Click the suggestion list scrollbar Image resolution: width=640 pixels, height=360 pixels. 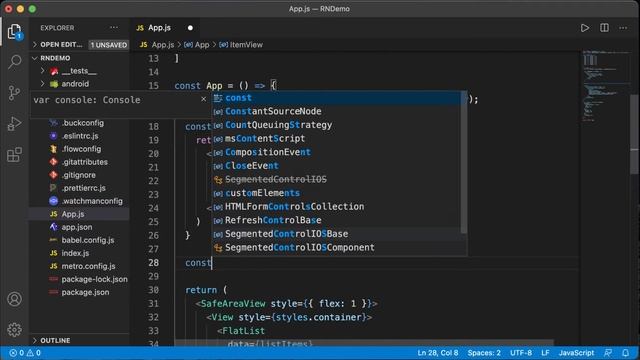[464, 163]
